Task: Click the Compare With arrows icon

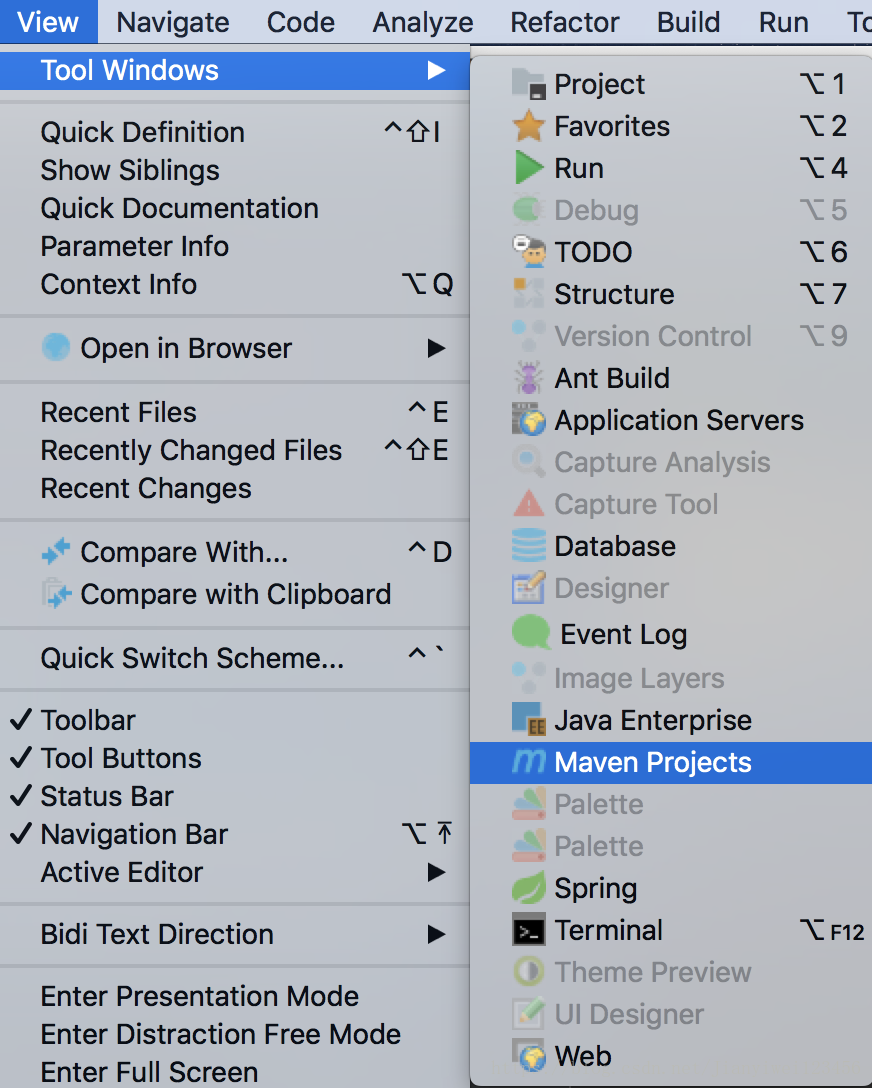Action: (x=56, y=552)
